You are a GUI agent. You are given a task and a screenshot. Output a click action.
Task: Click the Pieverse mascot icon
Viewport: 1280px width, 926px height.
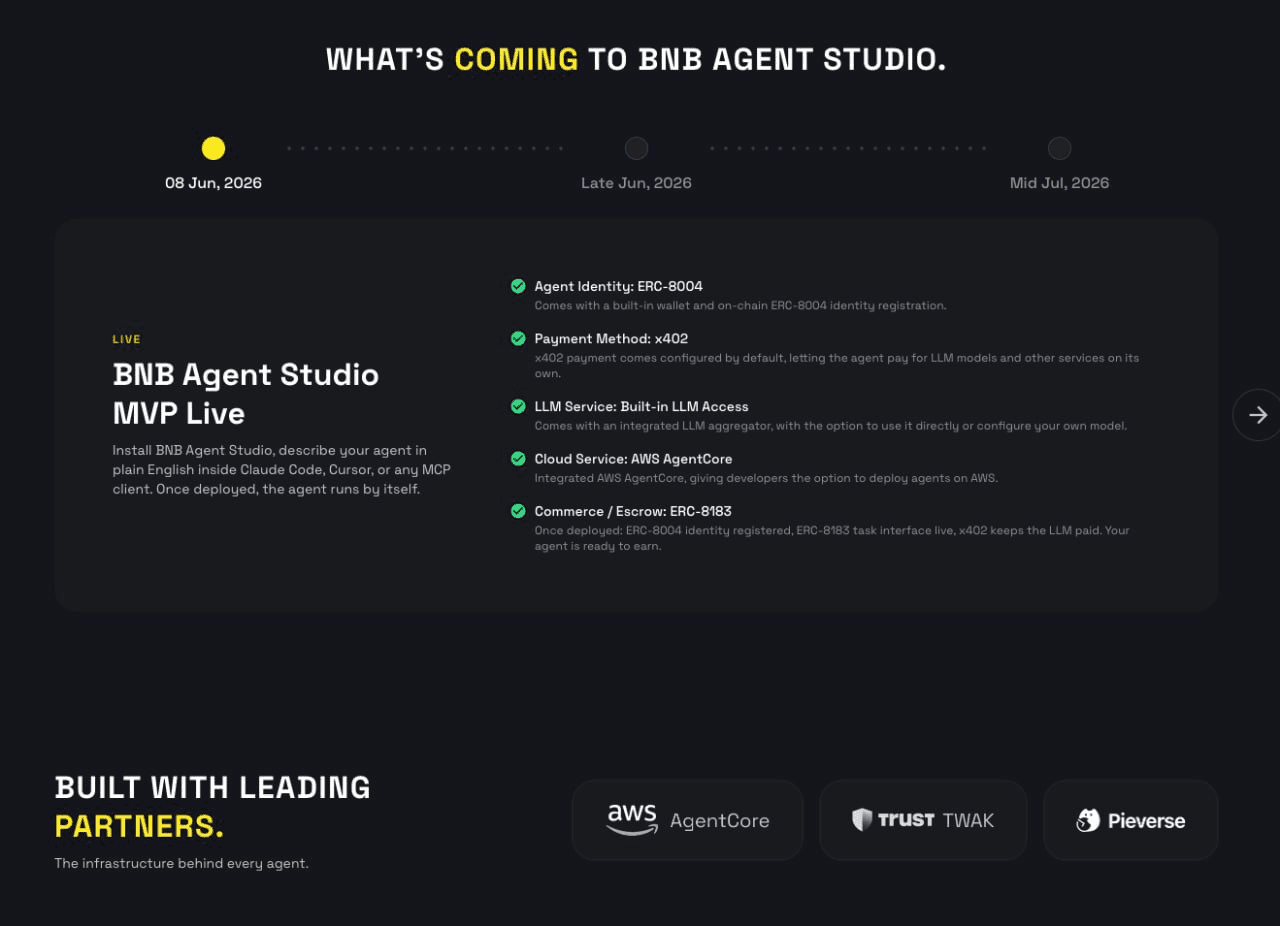(x=1088, y=820)
